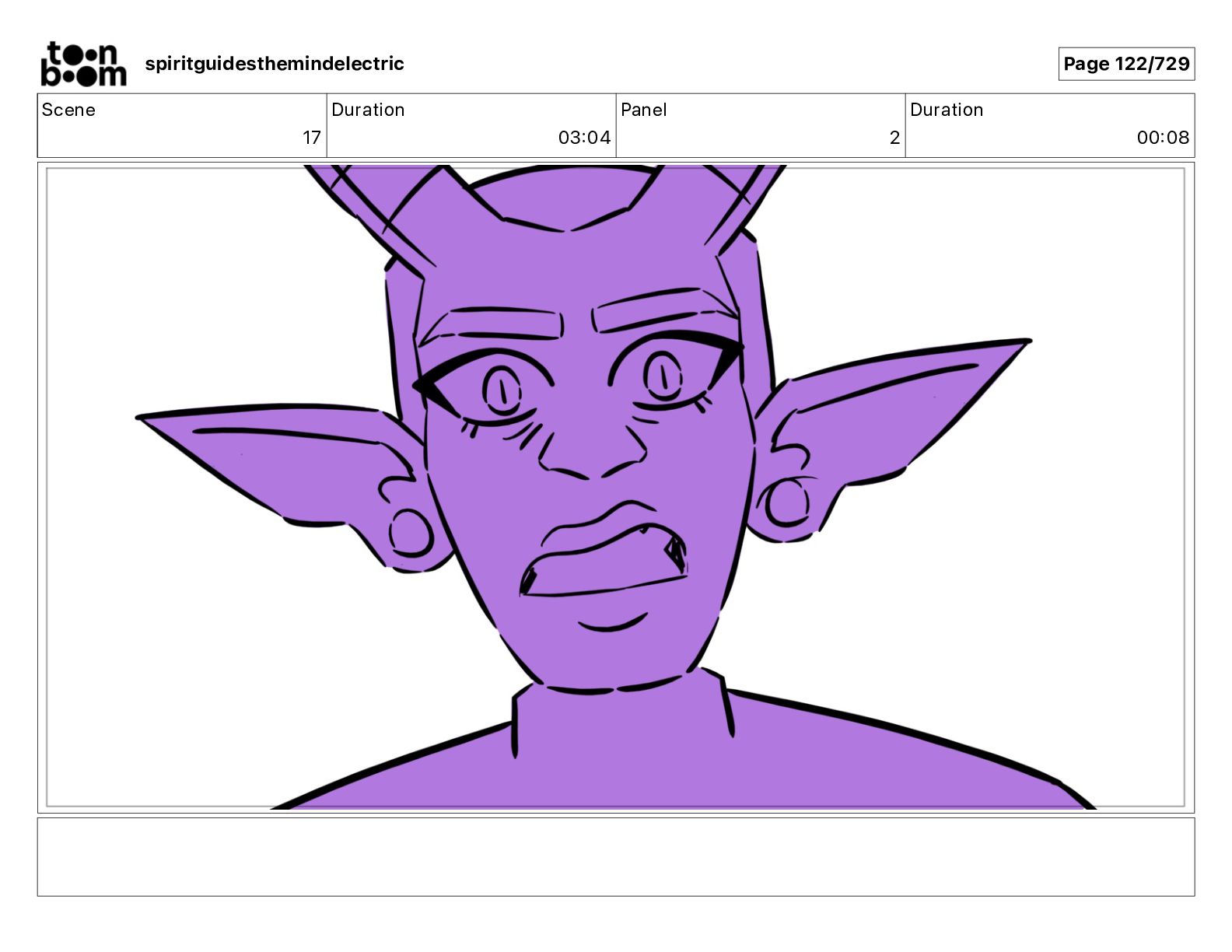Viewport: 1232px width, 952px height.
Task: Click the Panel label
Action: (644, 110)
